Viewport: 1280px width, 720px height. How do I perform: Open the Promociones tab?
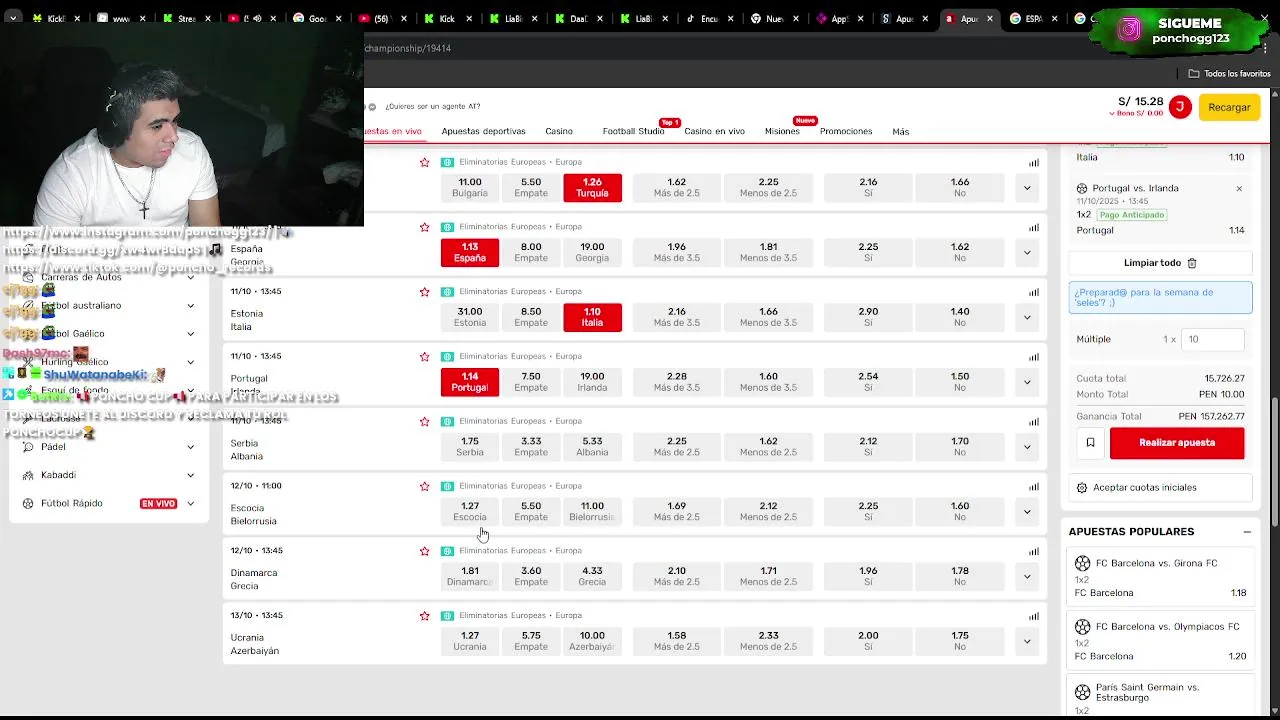(846, 132)
